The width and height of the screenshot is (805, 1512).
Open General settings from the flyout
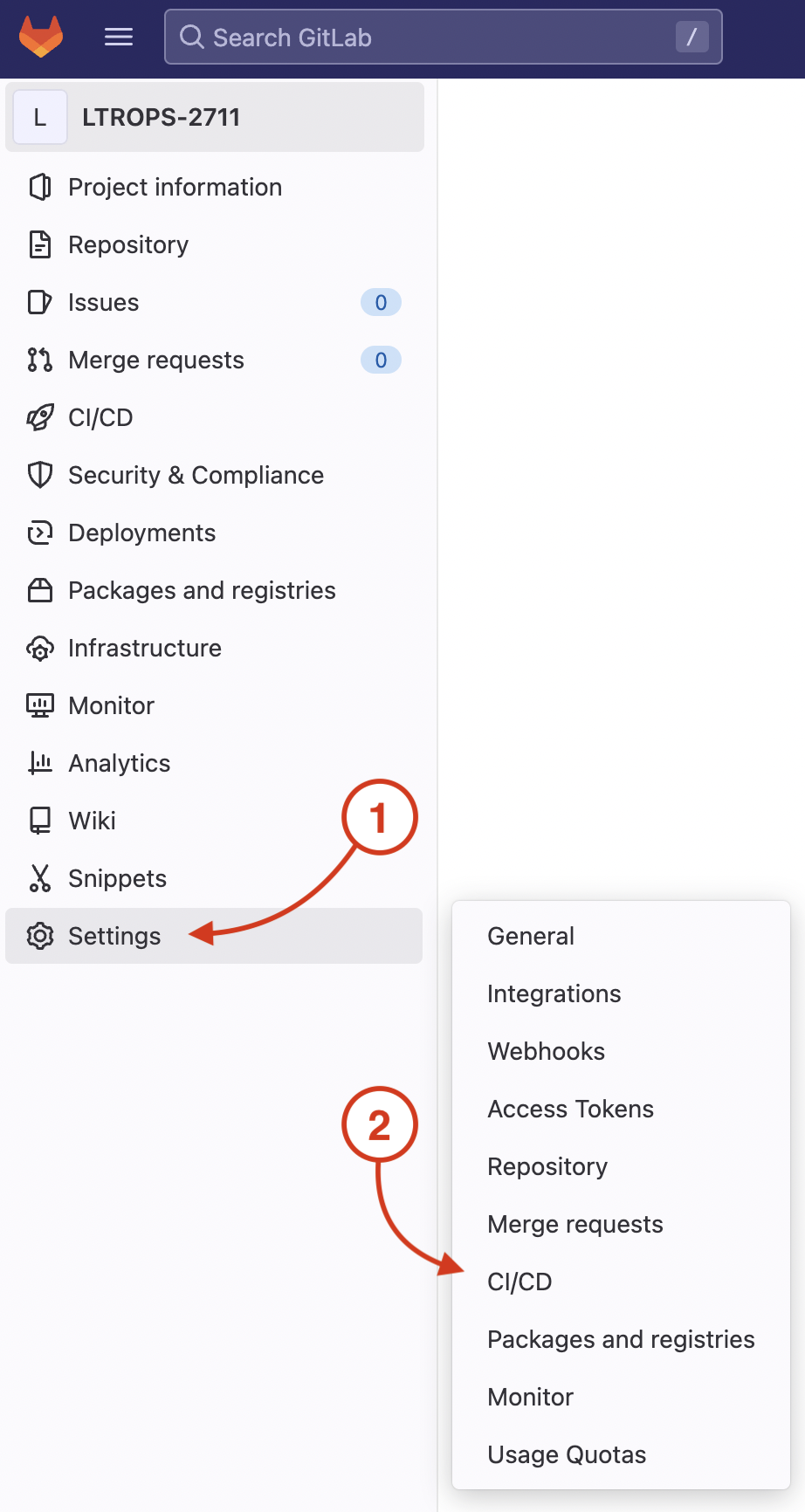point(530,936)
